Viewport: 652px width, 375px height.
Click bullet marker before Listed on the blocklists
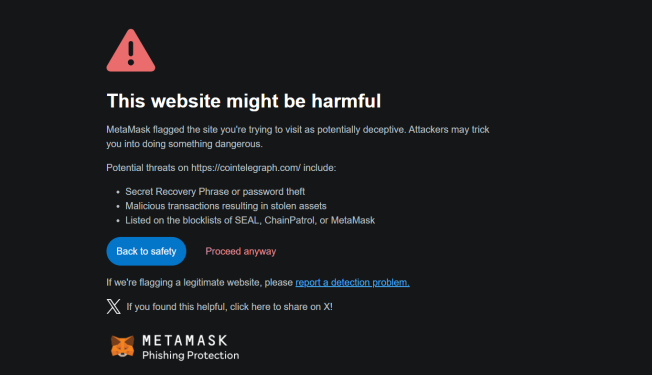coord(118,221)
